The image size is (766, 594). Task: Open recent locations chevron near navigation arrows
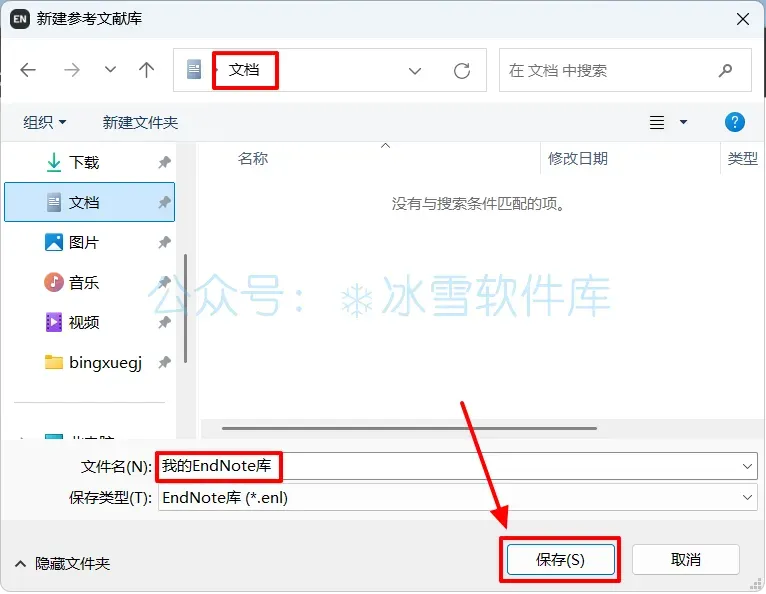pyautogui.click(x=110, y=70)
